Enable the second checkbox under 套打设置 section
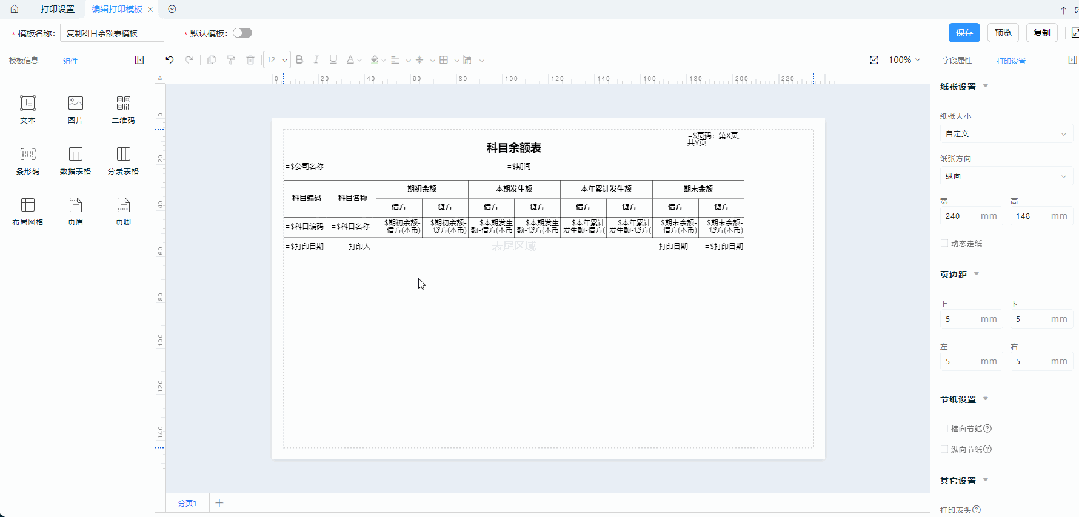 point(945,450)
